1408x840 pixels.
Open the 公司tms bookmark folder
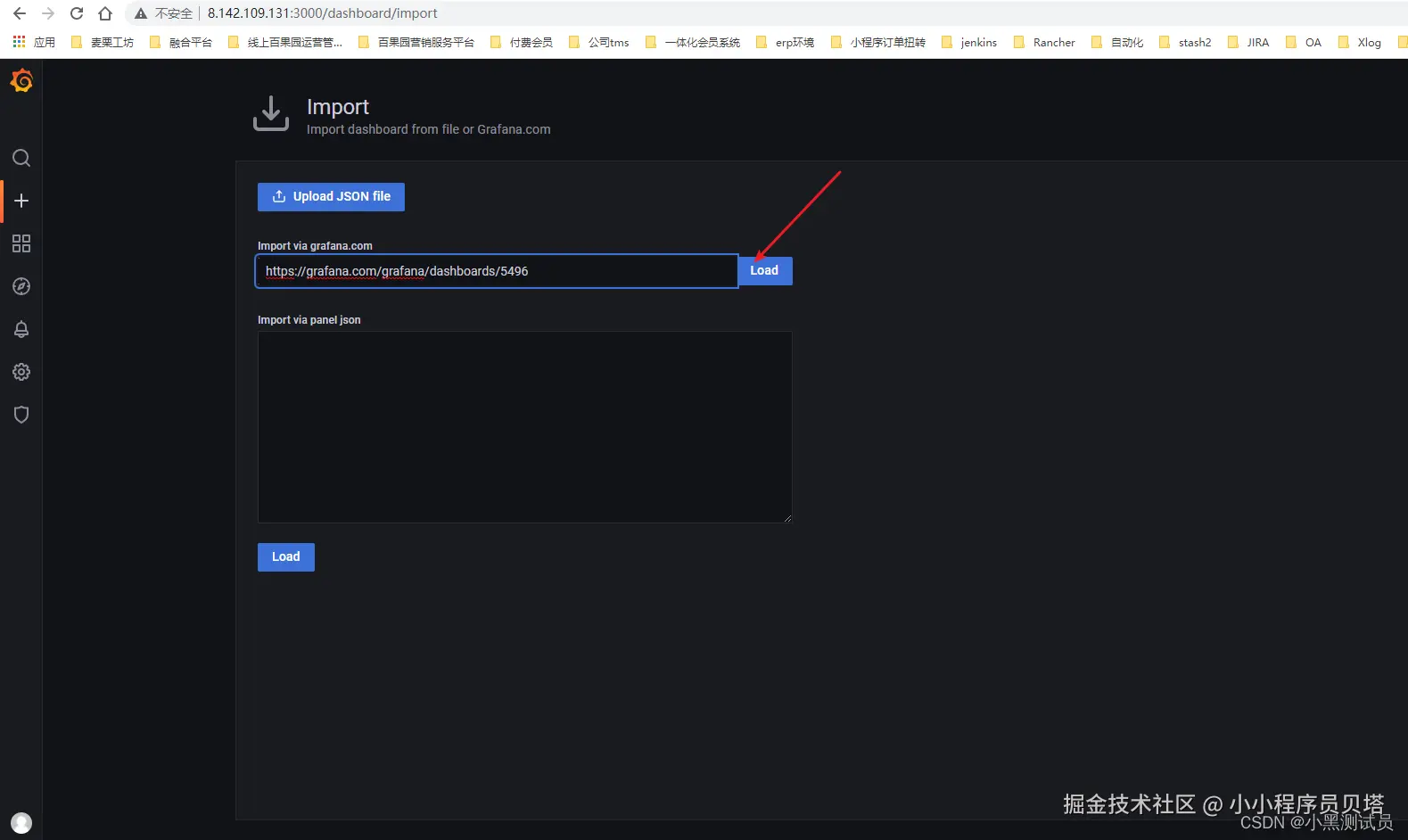click(599, 42)
